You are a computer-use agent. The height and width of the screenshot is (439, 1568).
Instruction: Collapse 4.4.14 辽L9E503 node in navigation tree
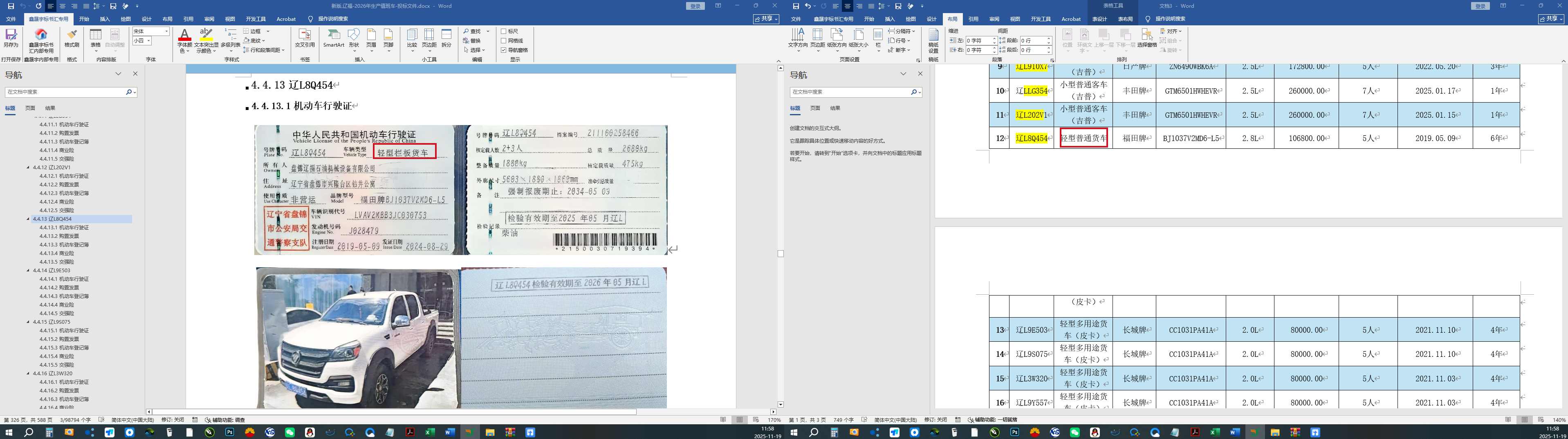pos(28,270)
